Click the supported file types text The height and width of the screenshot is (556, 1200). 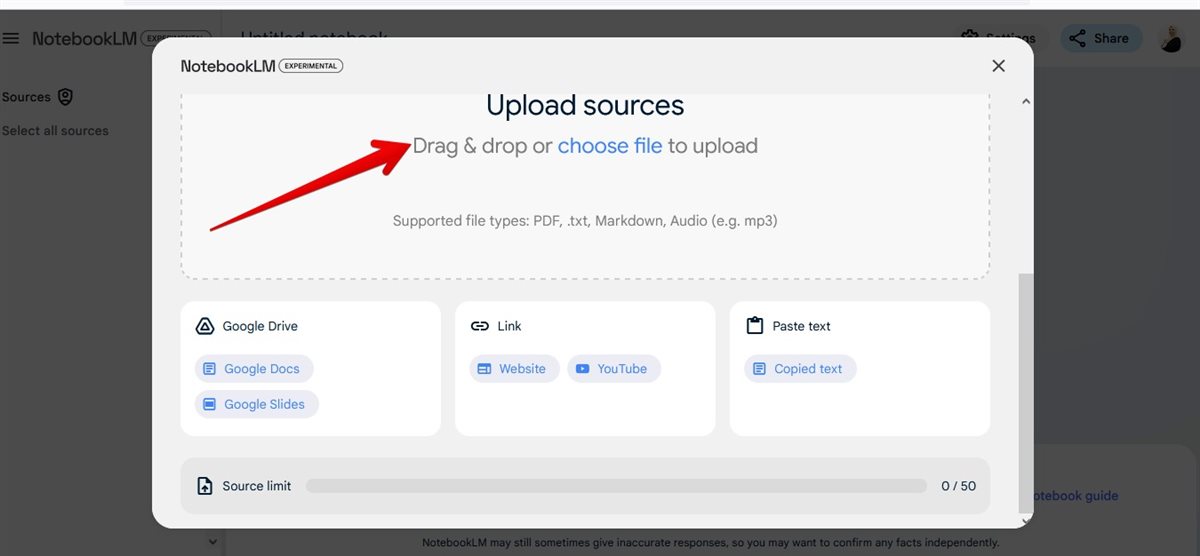pyautogui.click(x=585, y=221)
